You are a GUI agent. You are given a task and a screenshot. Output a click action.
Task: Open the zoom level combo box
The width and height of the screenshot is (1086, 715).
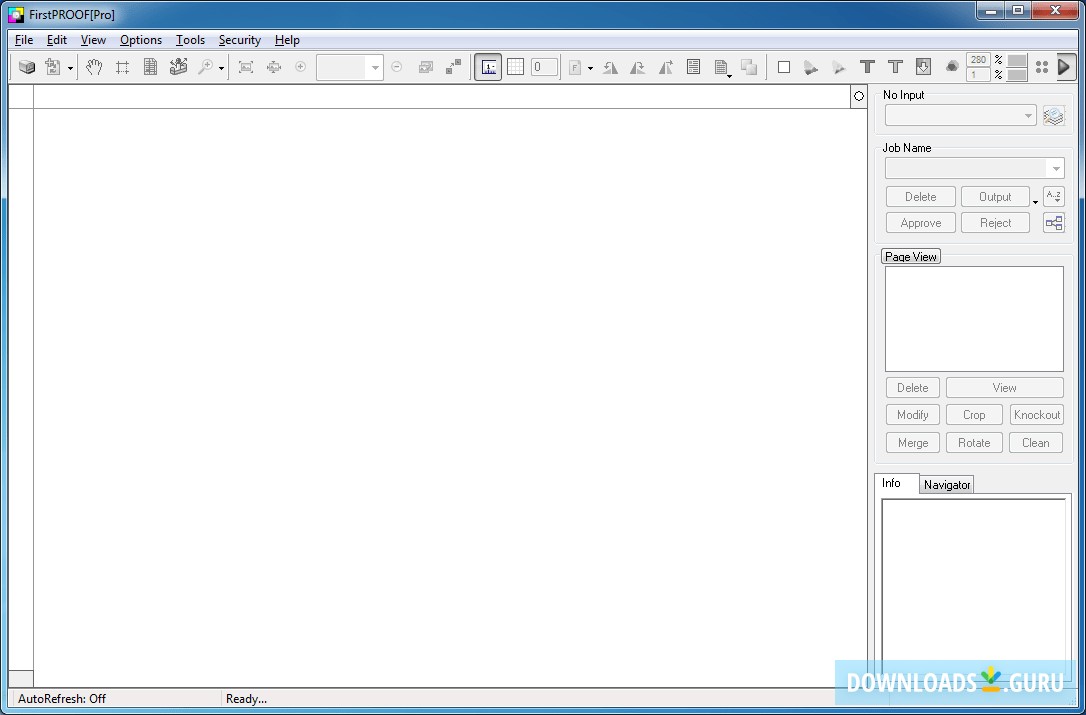tap(350, 67)
